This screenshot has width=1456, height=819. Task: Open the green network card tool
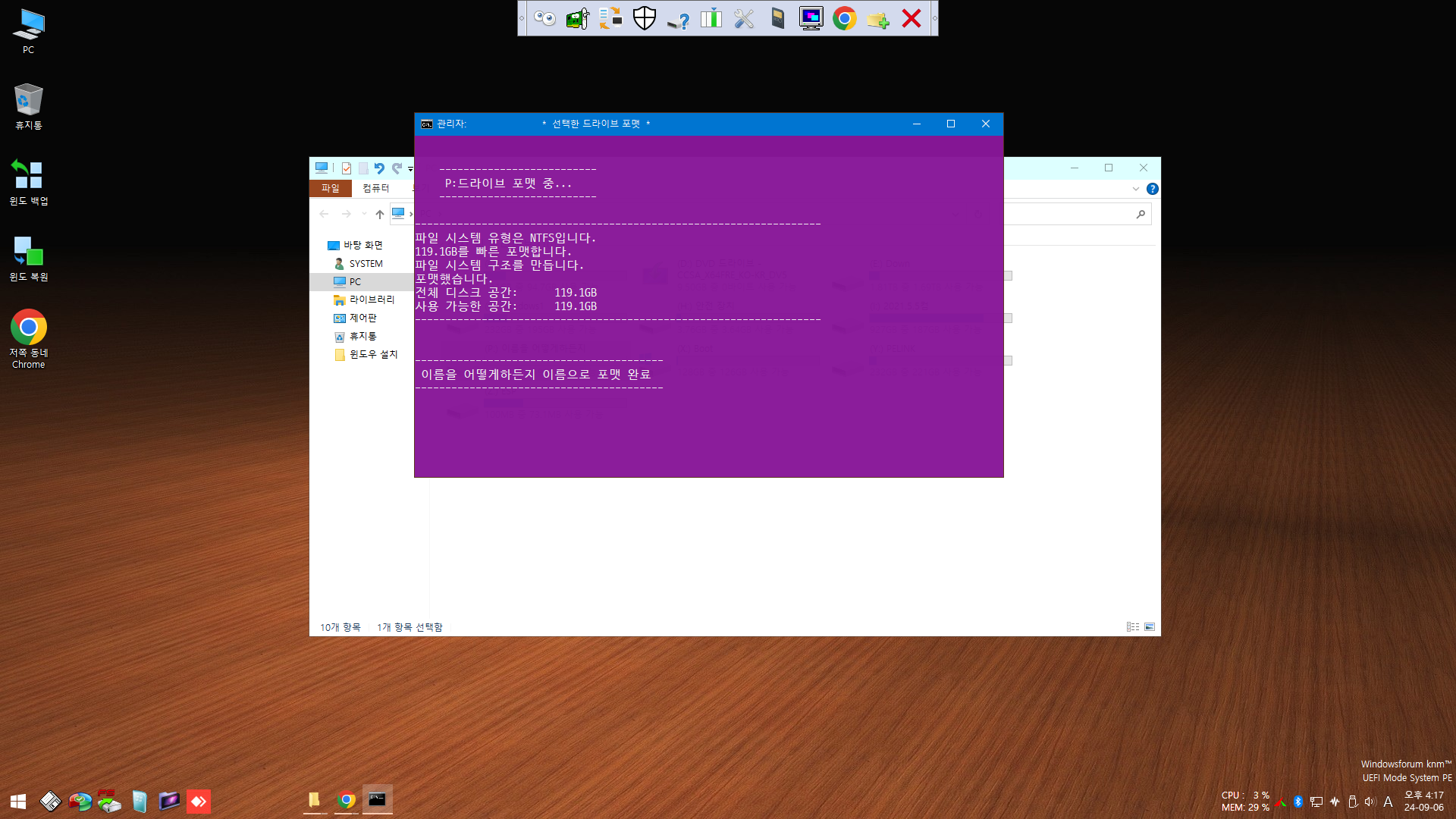pyautogui.click(x=578, y=18)
